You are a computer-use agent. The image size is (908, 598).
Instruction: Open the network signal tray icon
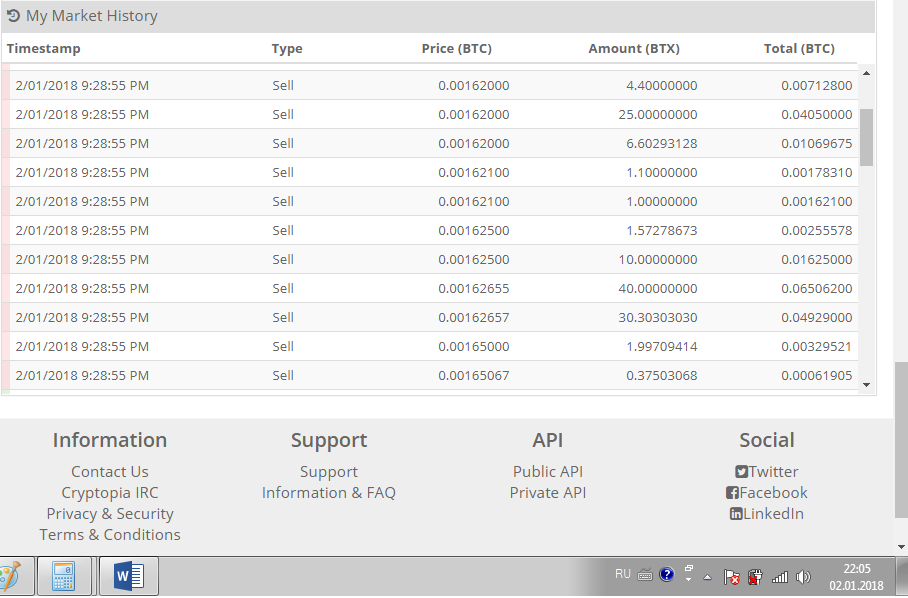[780, 577]
